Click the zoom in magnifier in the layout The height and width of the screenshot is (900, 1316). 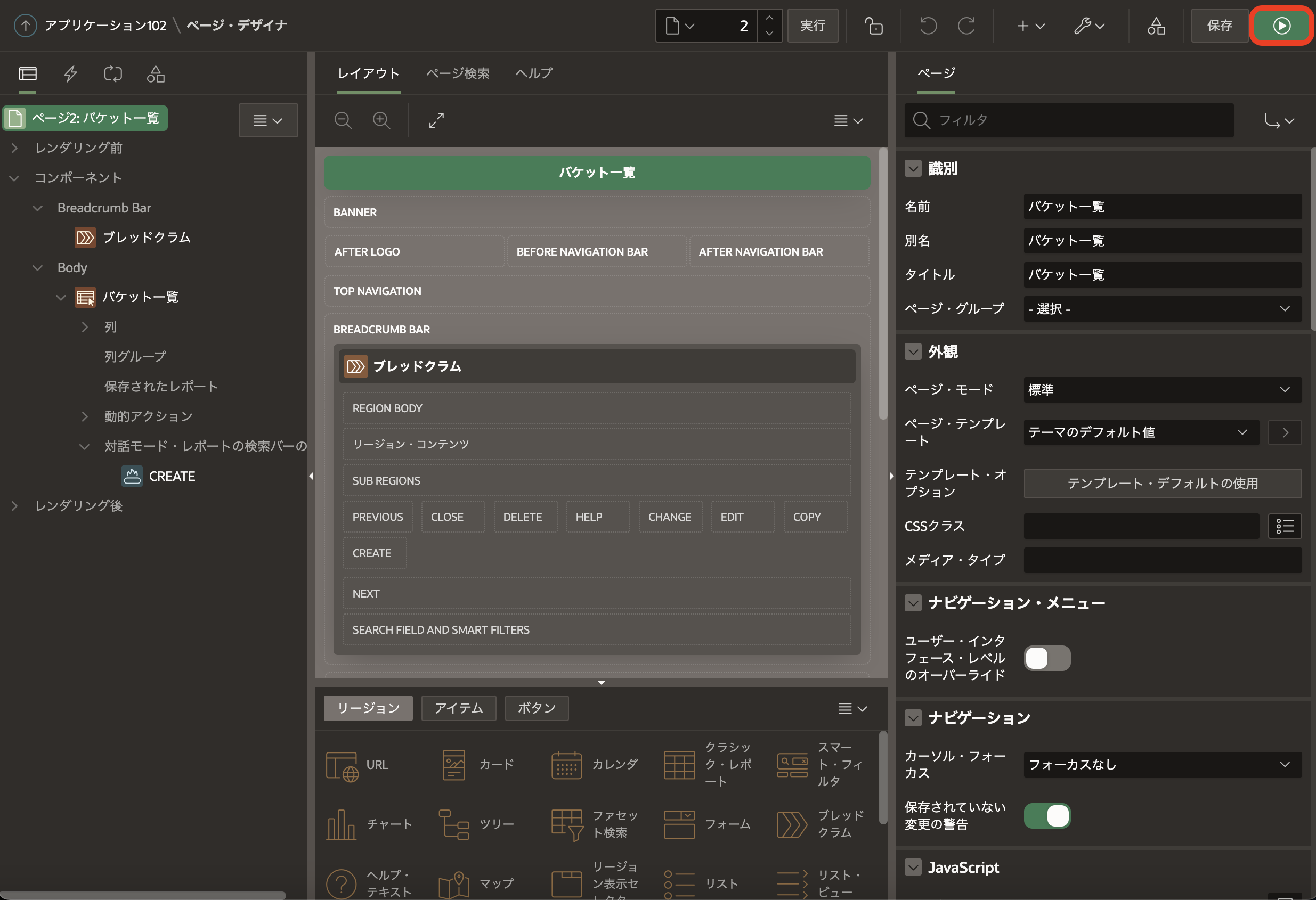point(381,120)
